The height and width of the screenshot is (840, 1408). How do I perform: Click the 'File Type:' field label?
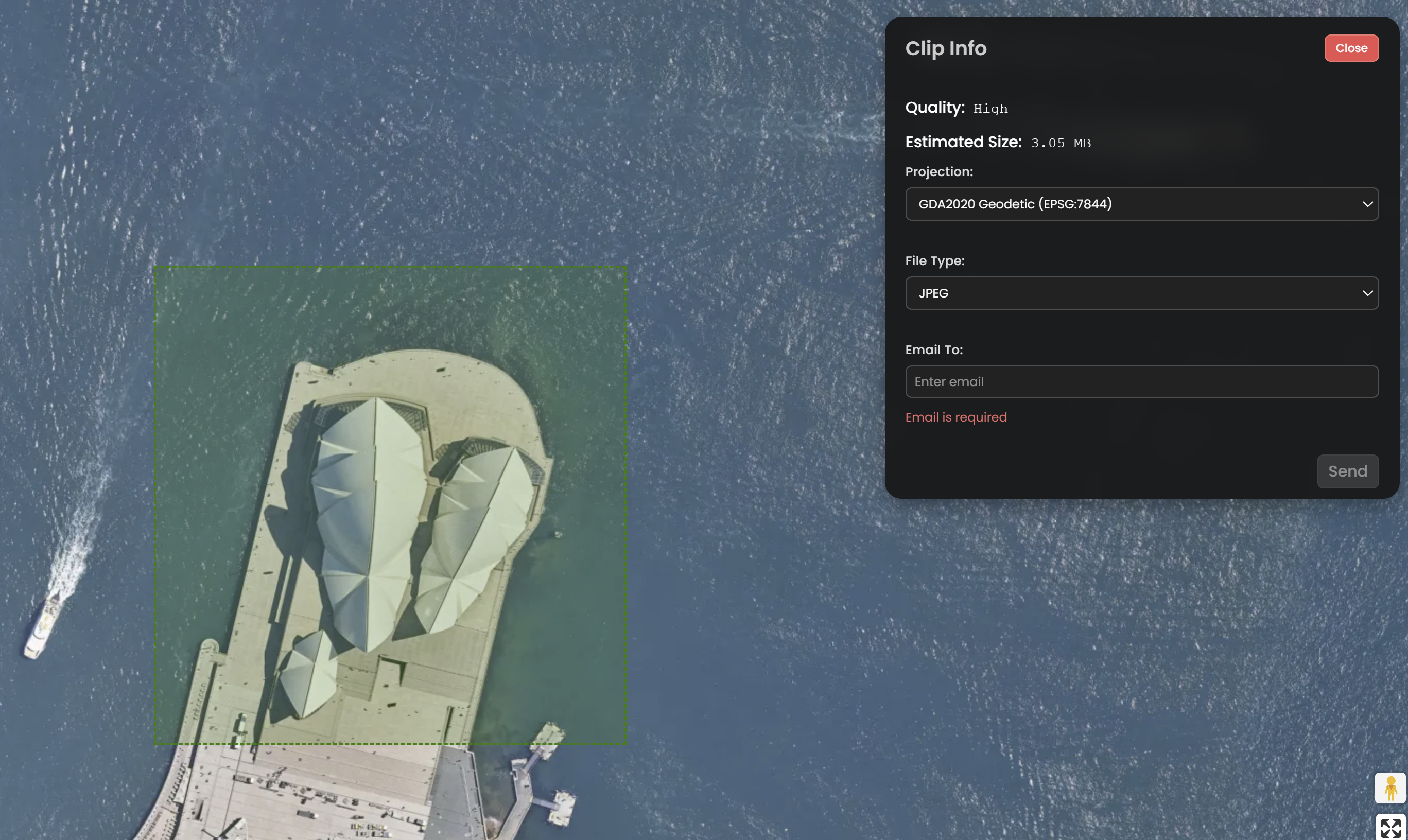(934, 261)
